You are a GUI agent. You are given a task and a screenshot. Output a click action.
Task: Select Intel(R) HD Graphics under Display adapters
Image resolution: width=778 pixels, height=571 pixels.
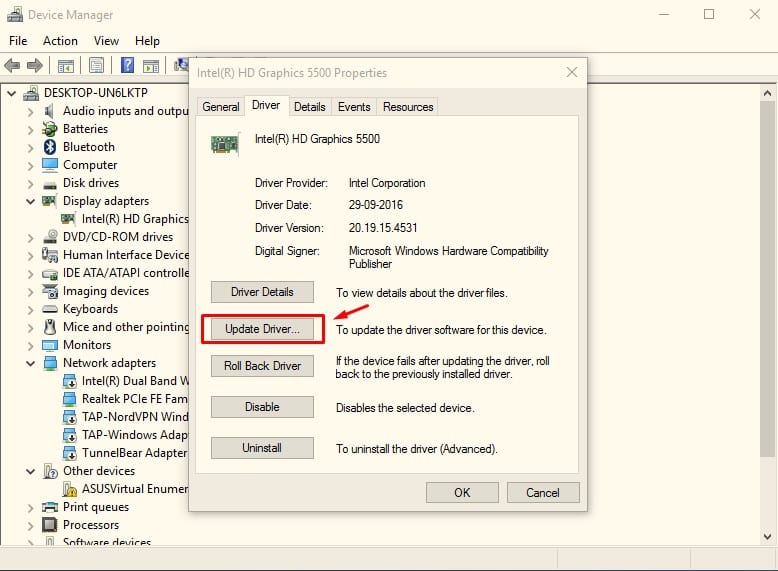tap(125, 219)
